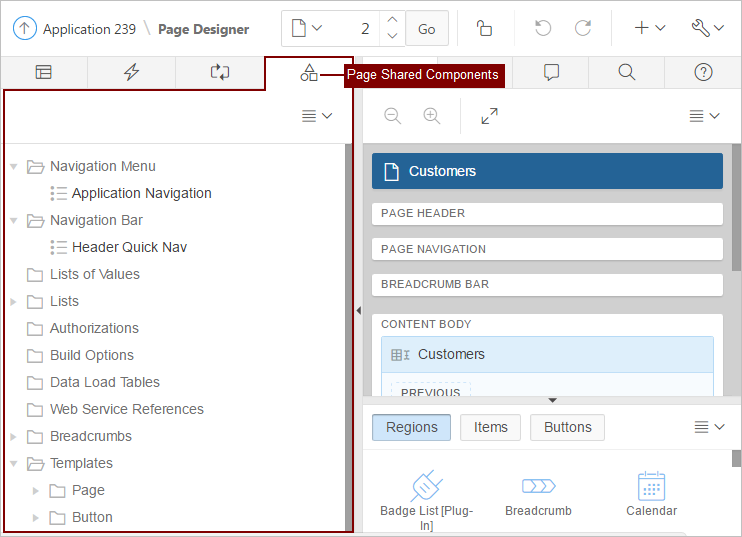
Task: Click Application 239 breadcrumb link
Action: (x=89, y=29)
